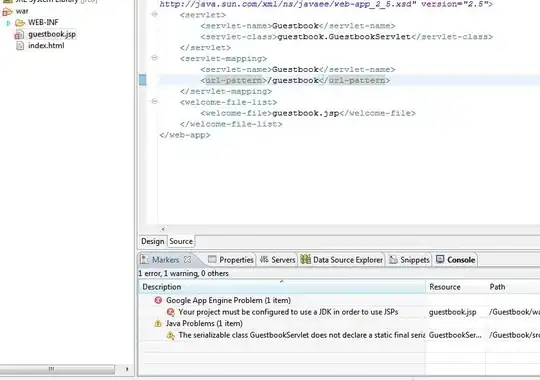
Task: Click the Servers tab icon
Action: point(264,259)
